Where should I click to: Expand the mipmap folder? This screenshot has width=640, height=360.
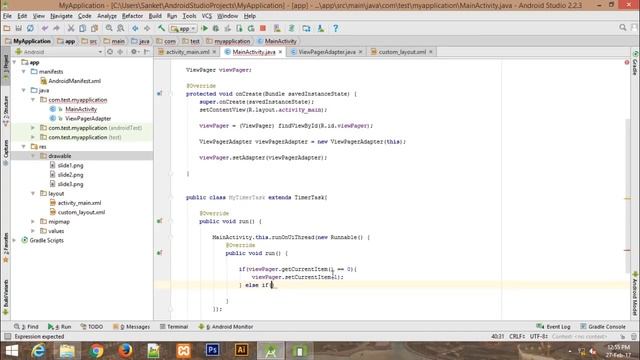click(33, 222)
